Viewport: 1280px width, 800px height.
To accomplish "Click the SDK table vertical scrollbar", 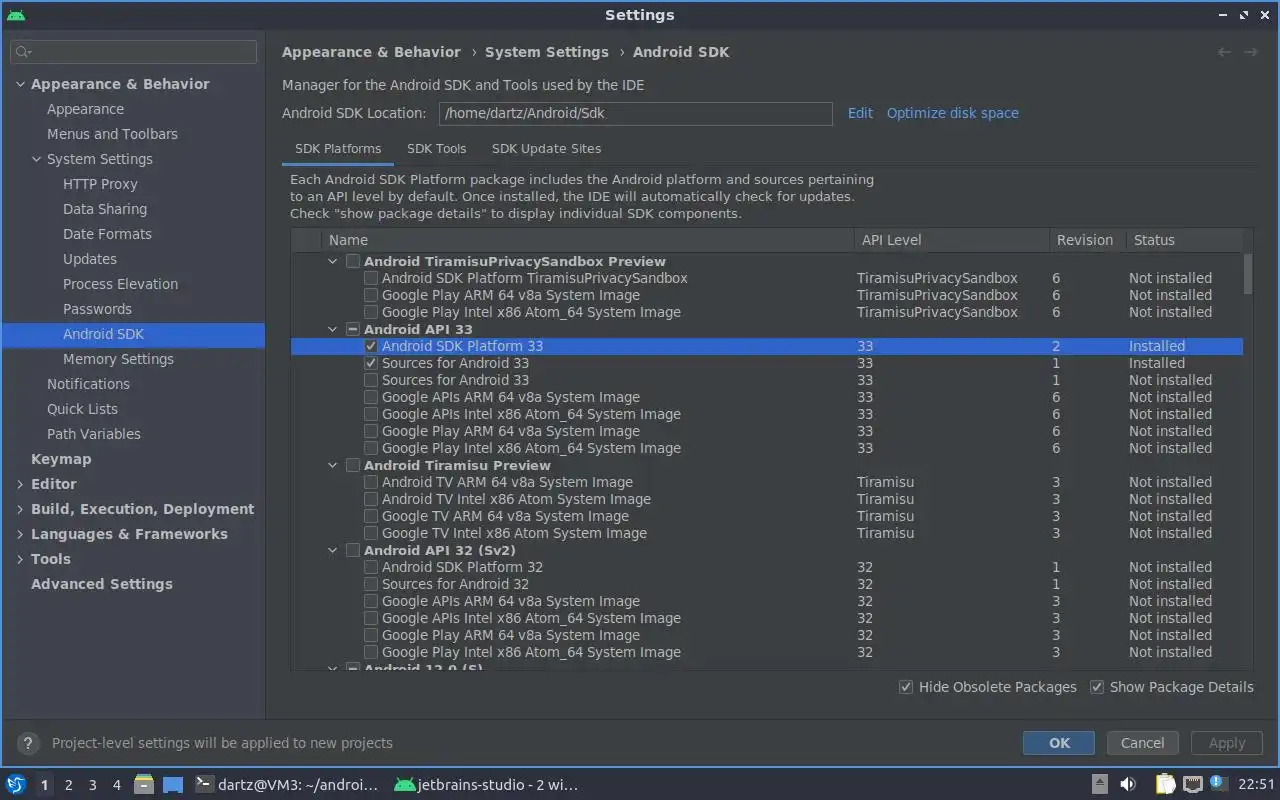I will pos(1247,273).
